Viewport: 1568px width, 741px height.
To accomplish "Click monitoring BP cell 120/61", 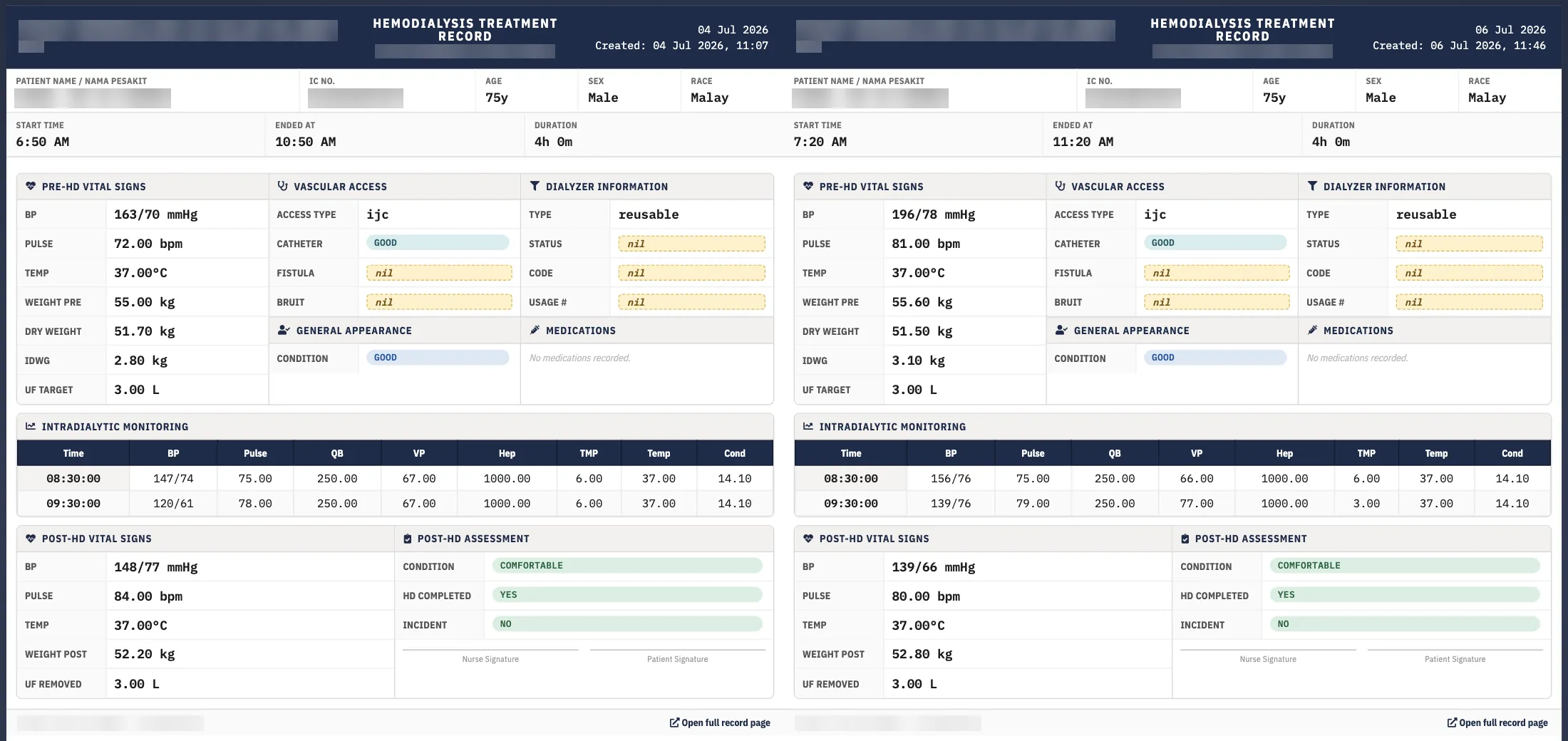I will [x=173, y=504].
